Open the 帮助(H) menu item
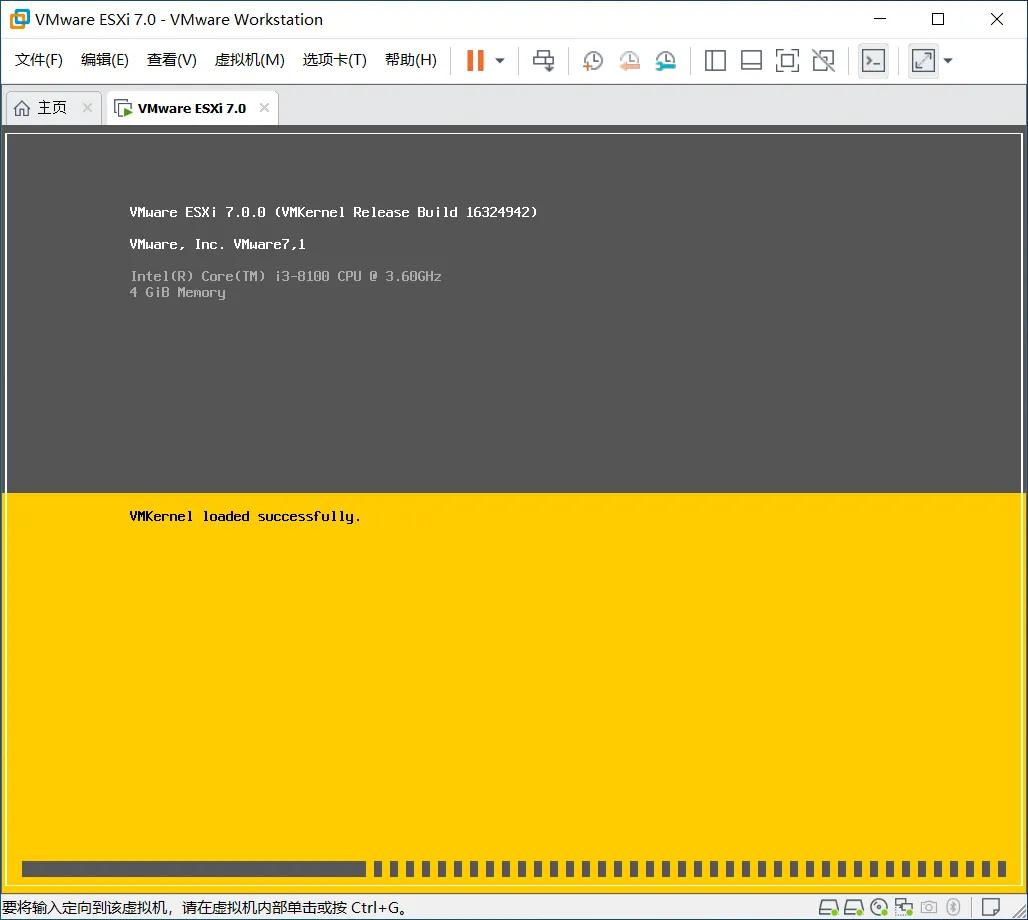1028x920 pixels. pyautogui.click(x=410, y=59)
